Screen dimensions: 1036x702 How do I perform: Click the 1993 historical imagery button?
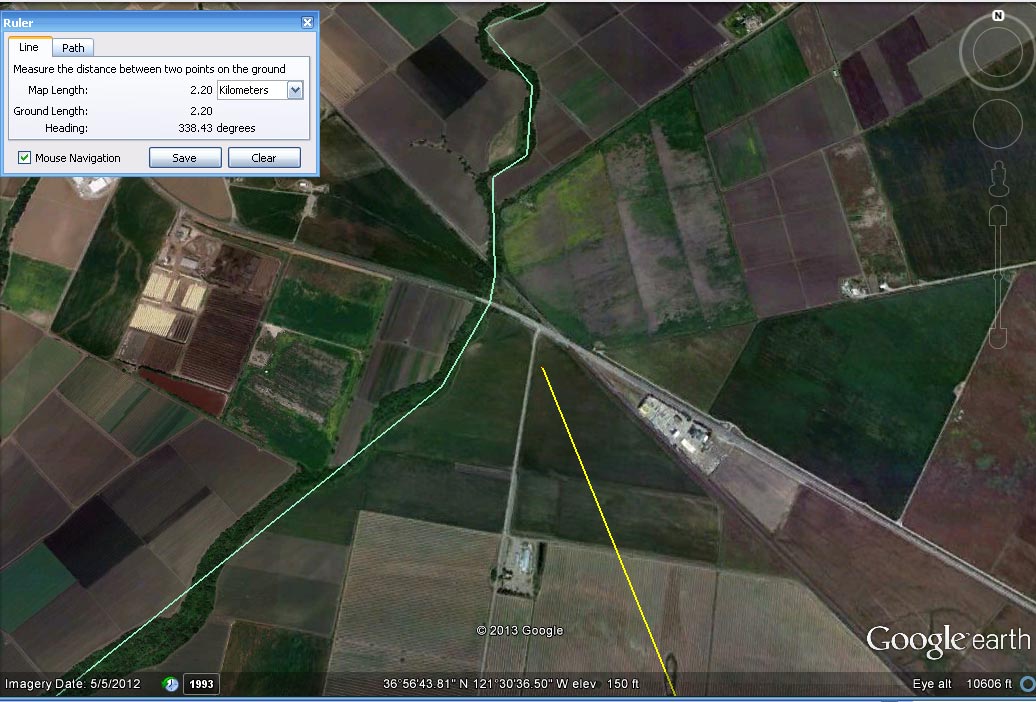click(201, 684)
